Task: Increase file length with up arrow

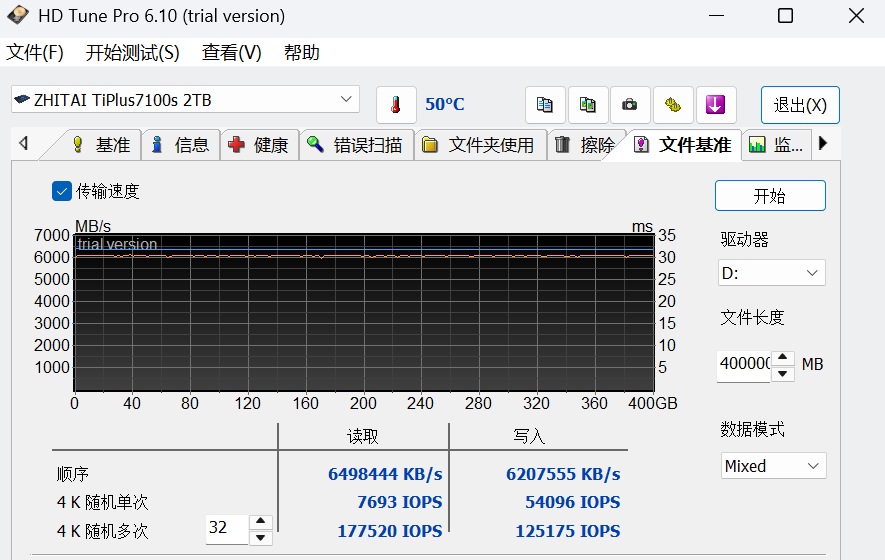Action: (783, 357)
